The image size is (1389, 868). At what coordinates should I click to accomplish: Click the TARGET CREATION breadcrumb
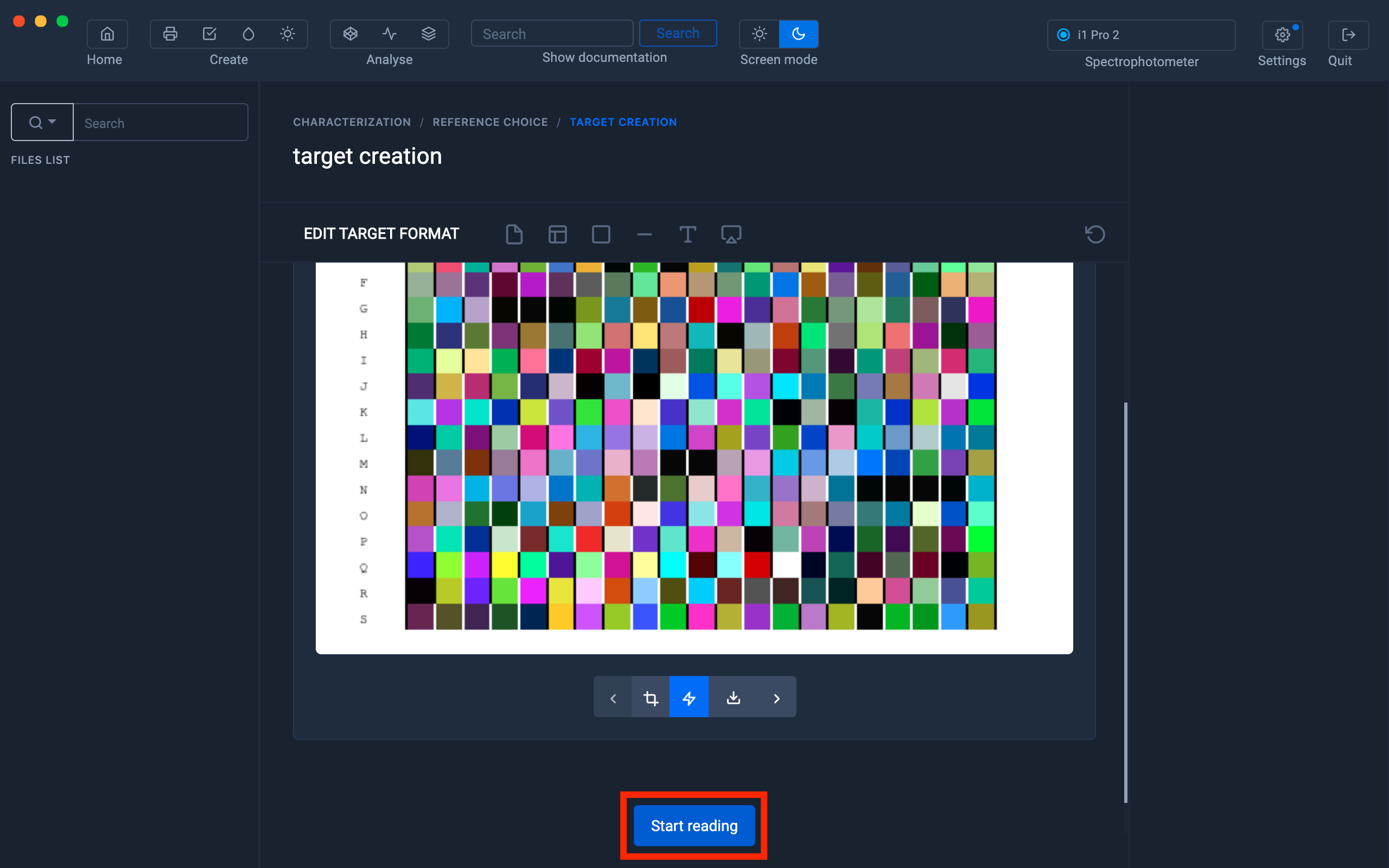coord(623,122)
